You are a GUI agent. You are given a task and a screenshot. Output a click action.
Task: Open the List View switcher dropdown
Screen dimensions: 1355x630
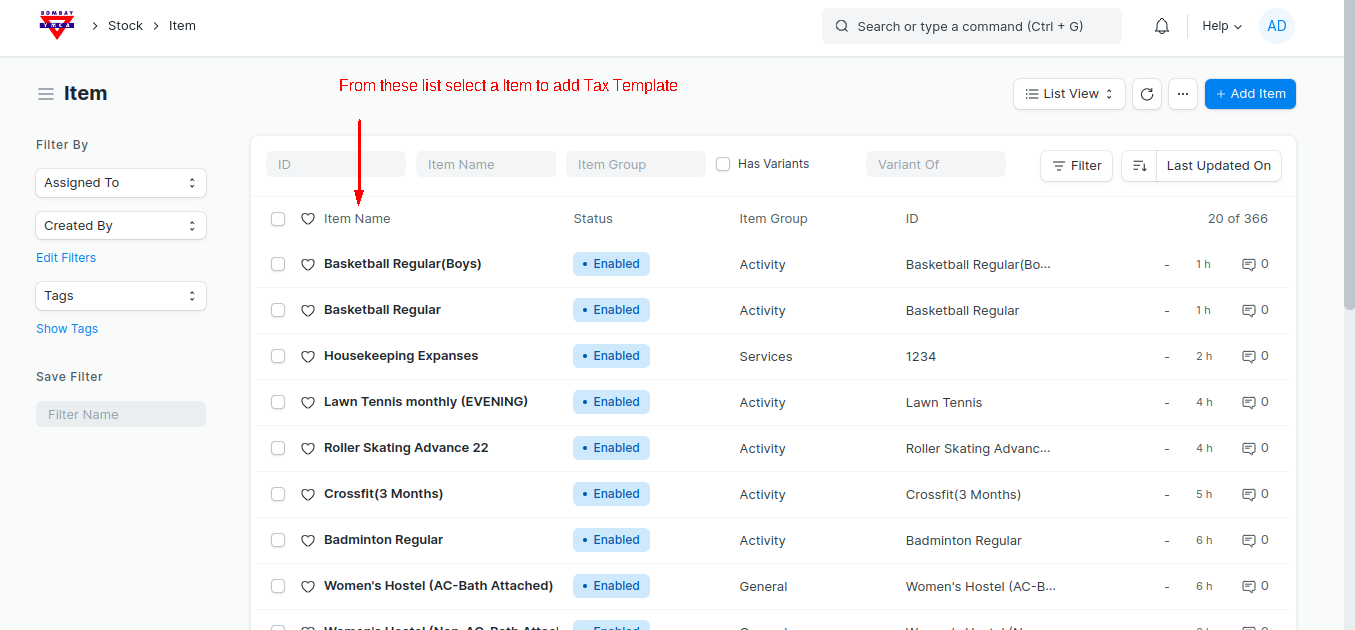coord(1069,94)
